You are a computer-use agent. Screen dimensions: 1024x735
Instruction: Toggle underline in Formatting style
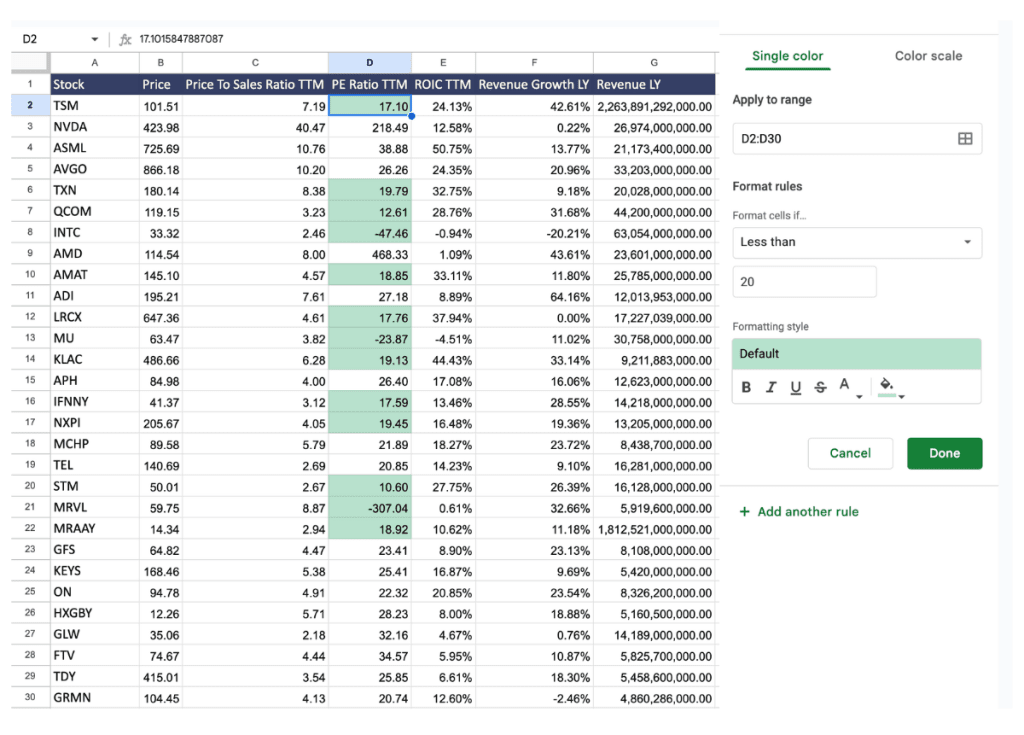[796, 385]
